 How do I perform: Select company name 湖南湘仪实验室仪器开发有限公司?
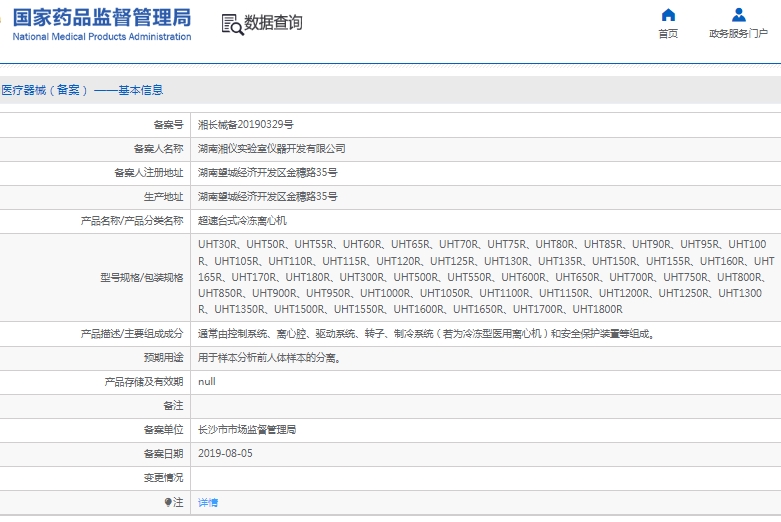[x=271, y=148]
